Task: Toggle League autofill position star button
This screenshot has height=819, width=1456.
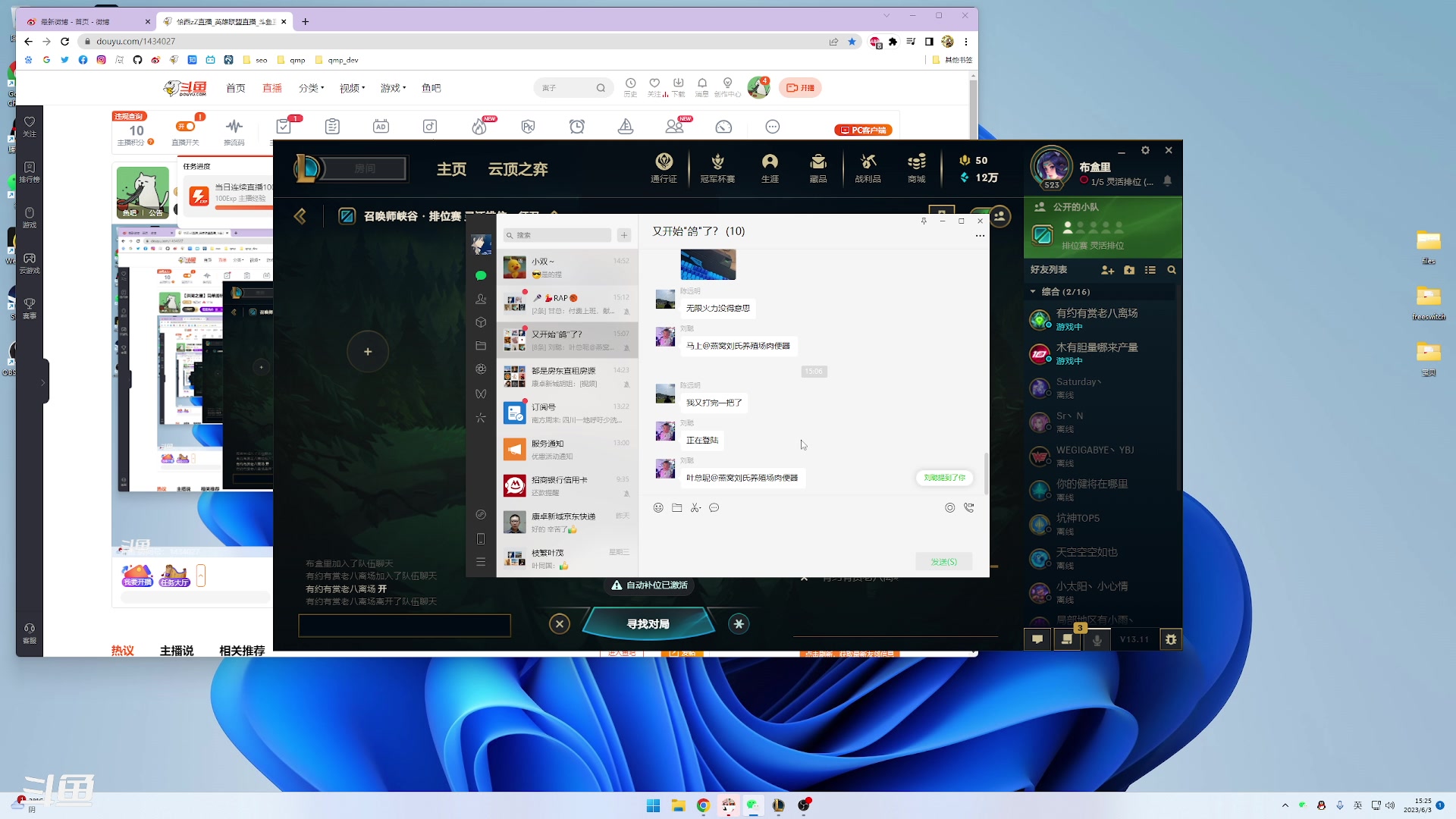Action: coord(739,624)
